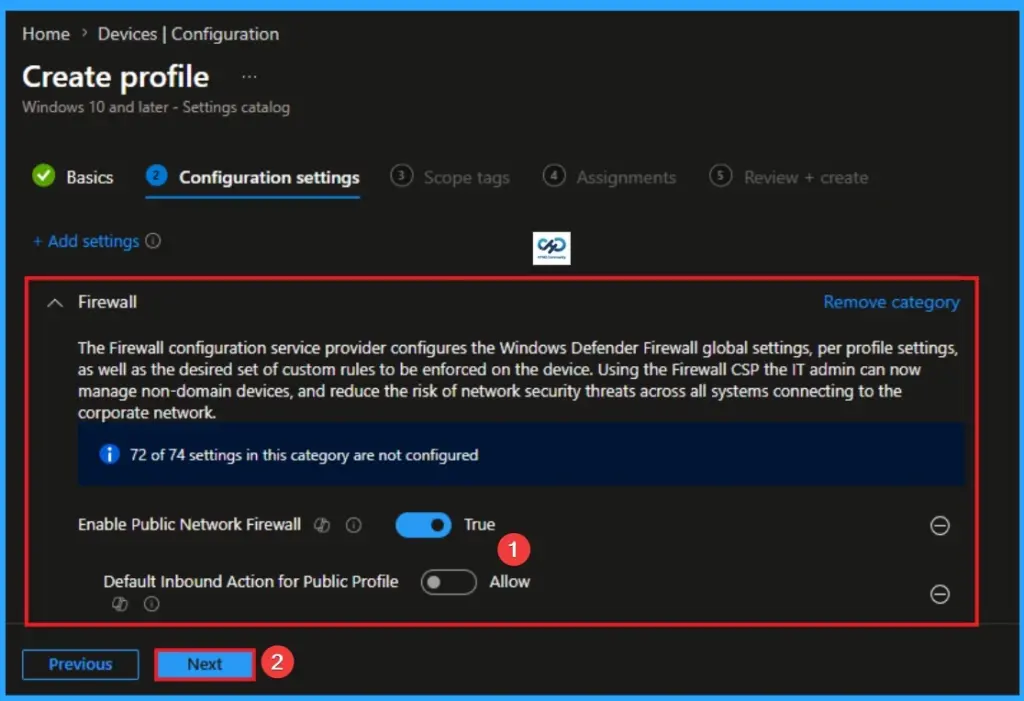Click info icon under Default Inbound Action label

(150, 603)
